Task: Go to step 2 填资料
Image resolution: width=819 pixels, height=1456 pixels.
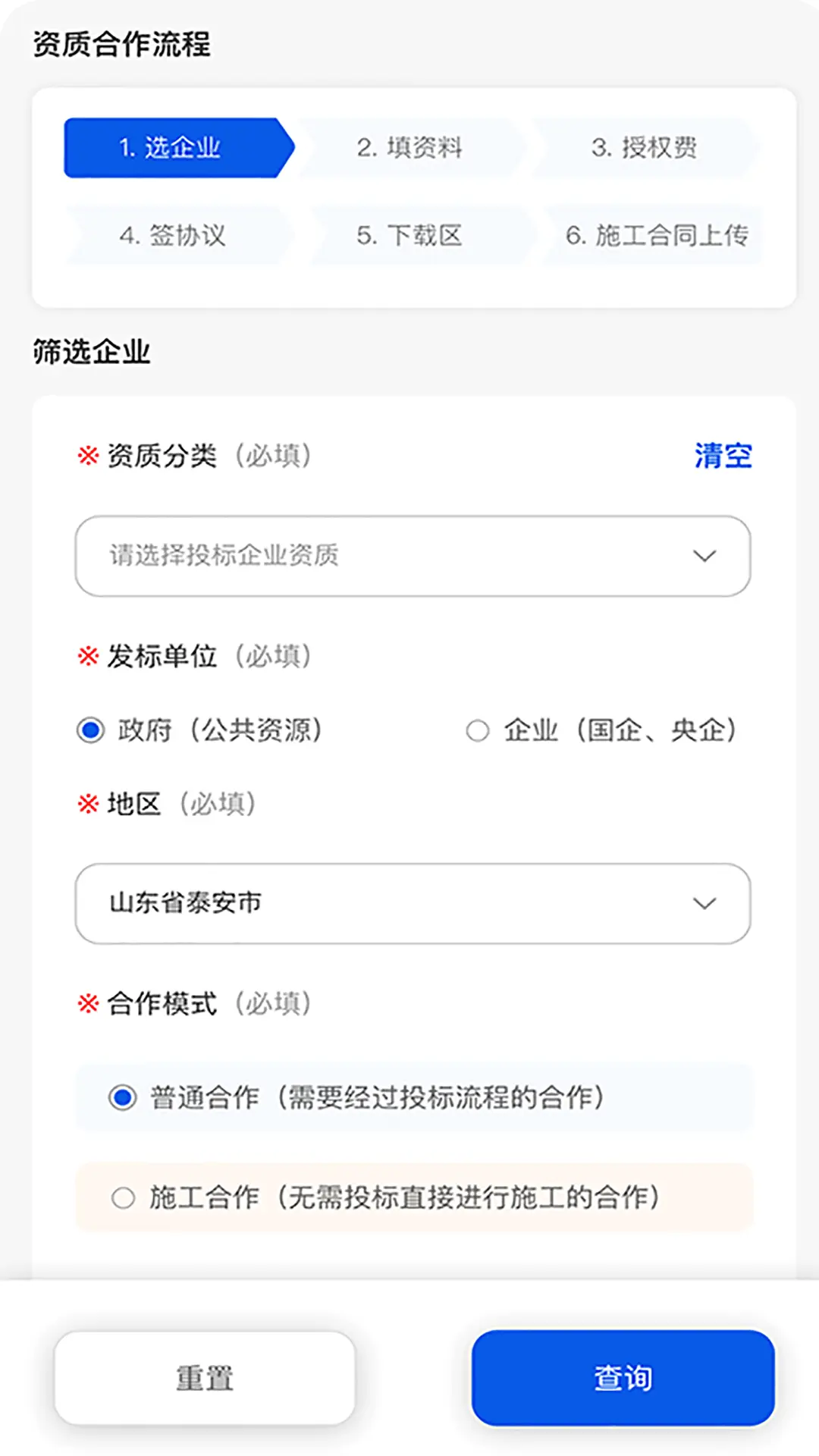Action: [410, 148]
